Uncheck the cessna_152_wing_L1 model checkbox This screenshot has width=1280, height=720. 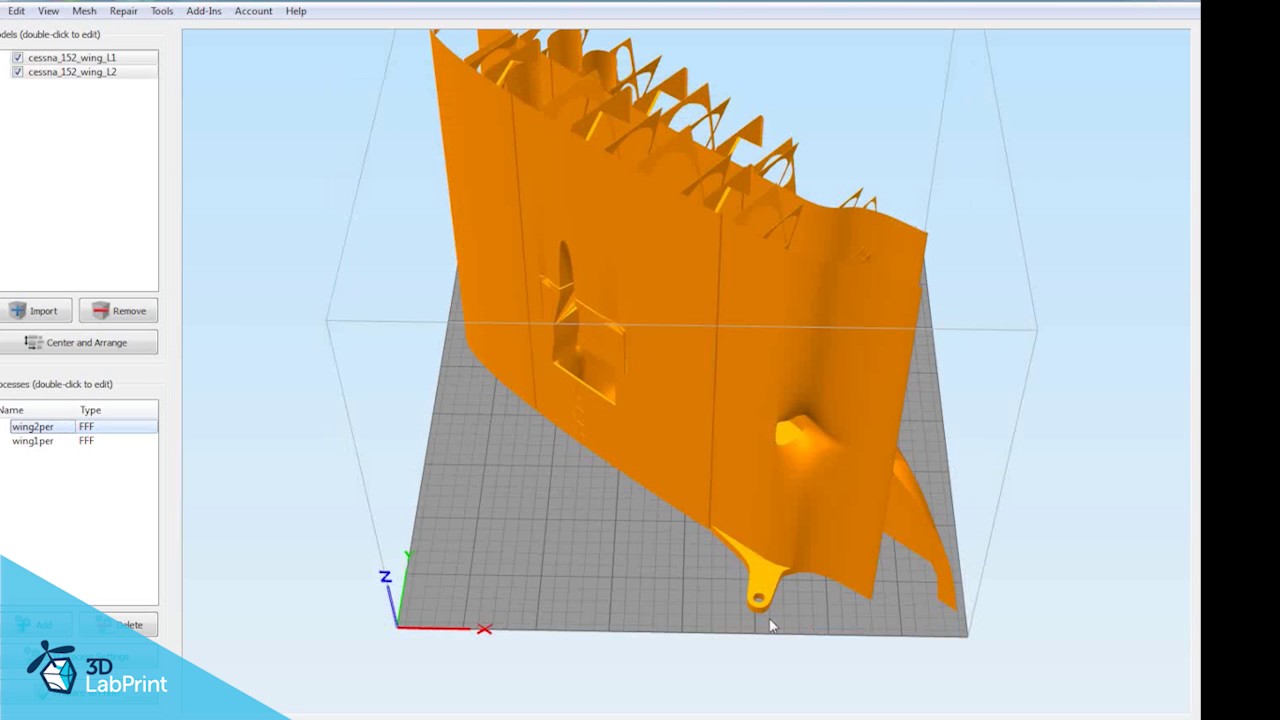[18, 58]
